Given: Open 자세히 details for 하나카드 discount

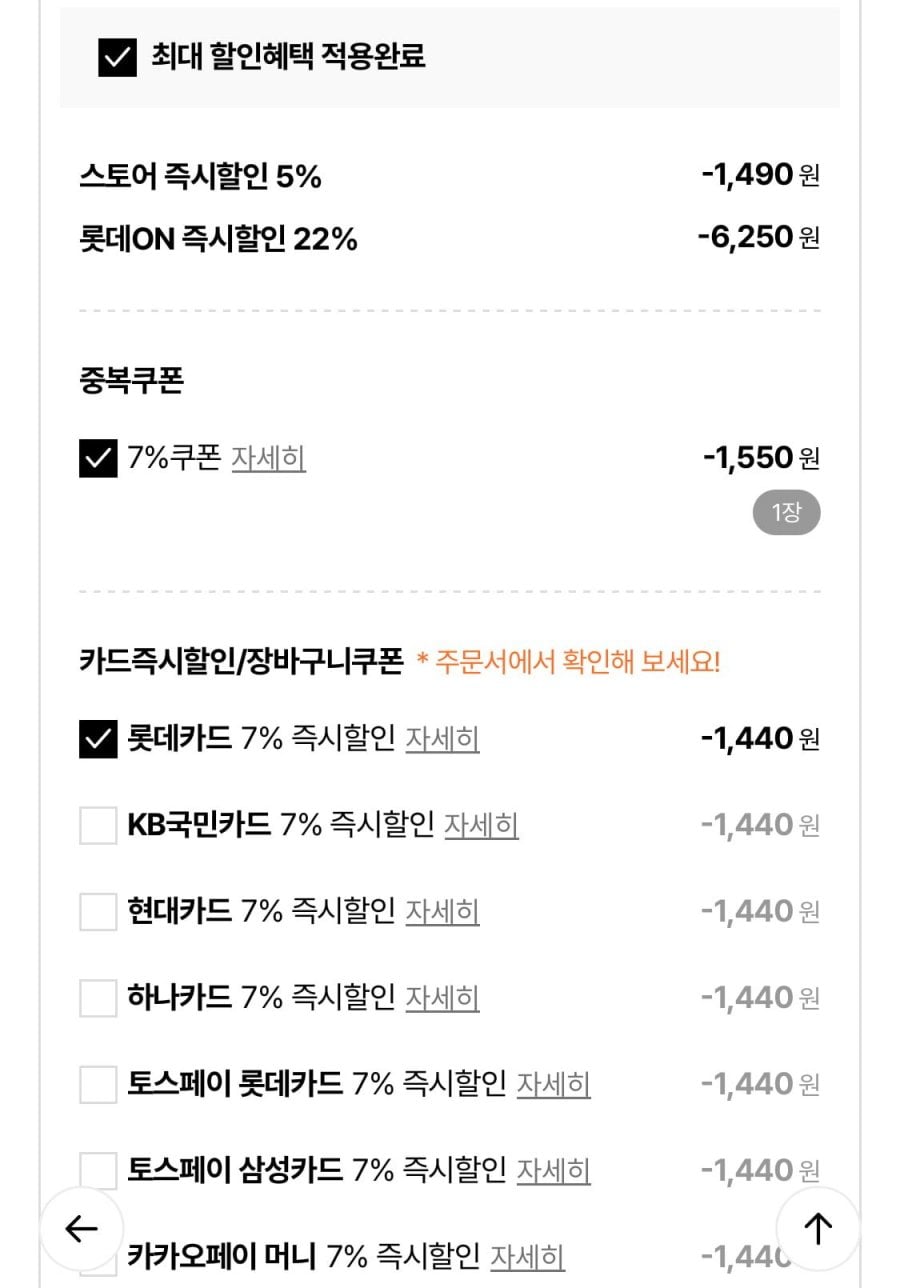Looking at the screenshot, I should tap(442, 997).
